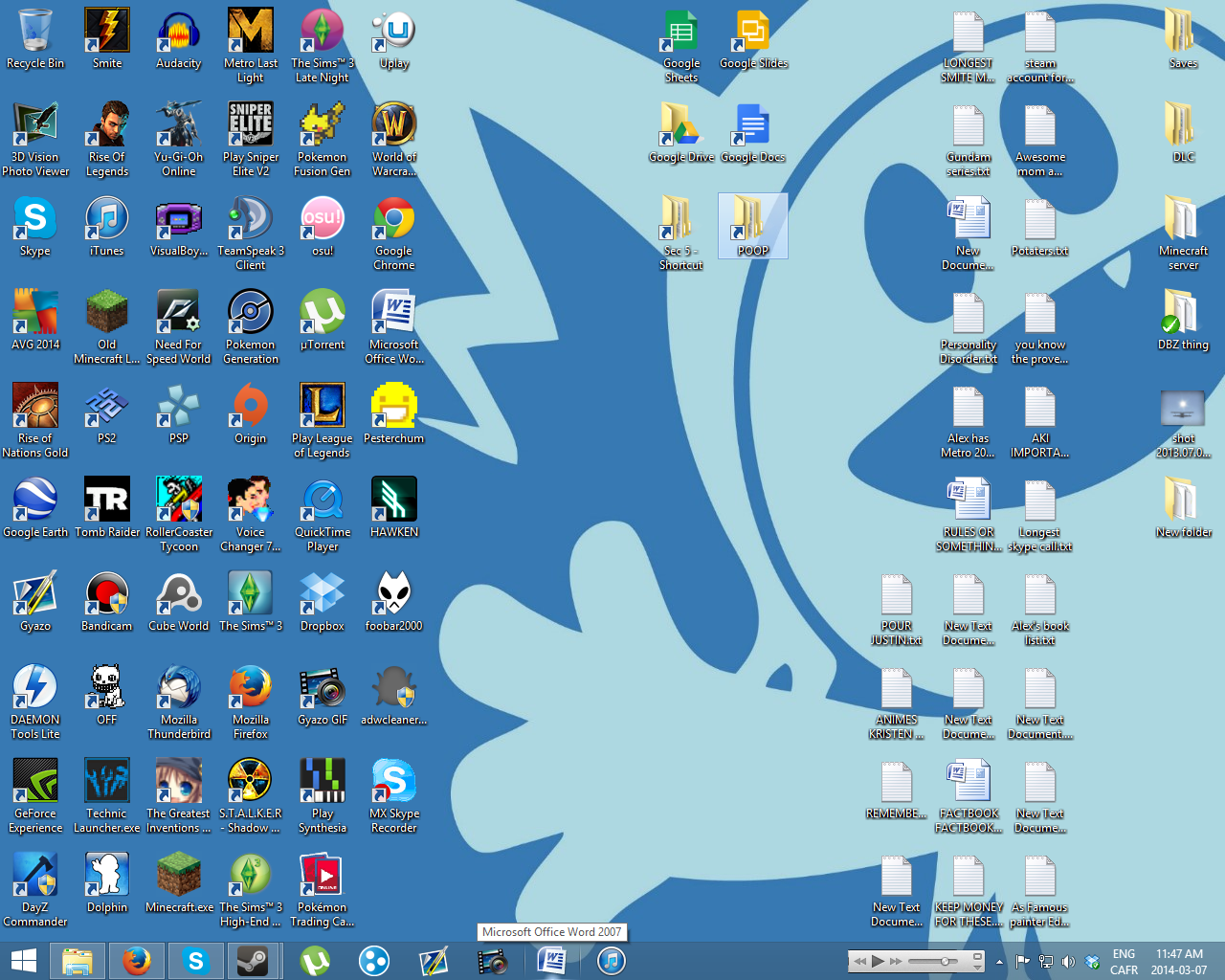Open File Explorer from taskbar
This screenshot has height=980, width=1225.
click(78, 961)
